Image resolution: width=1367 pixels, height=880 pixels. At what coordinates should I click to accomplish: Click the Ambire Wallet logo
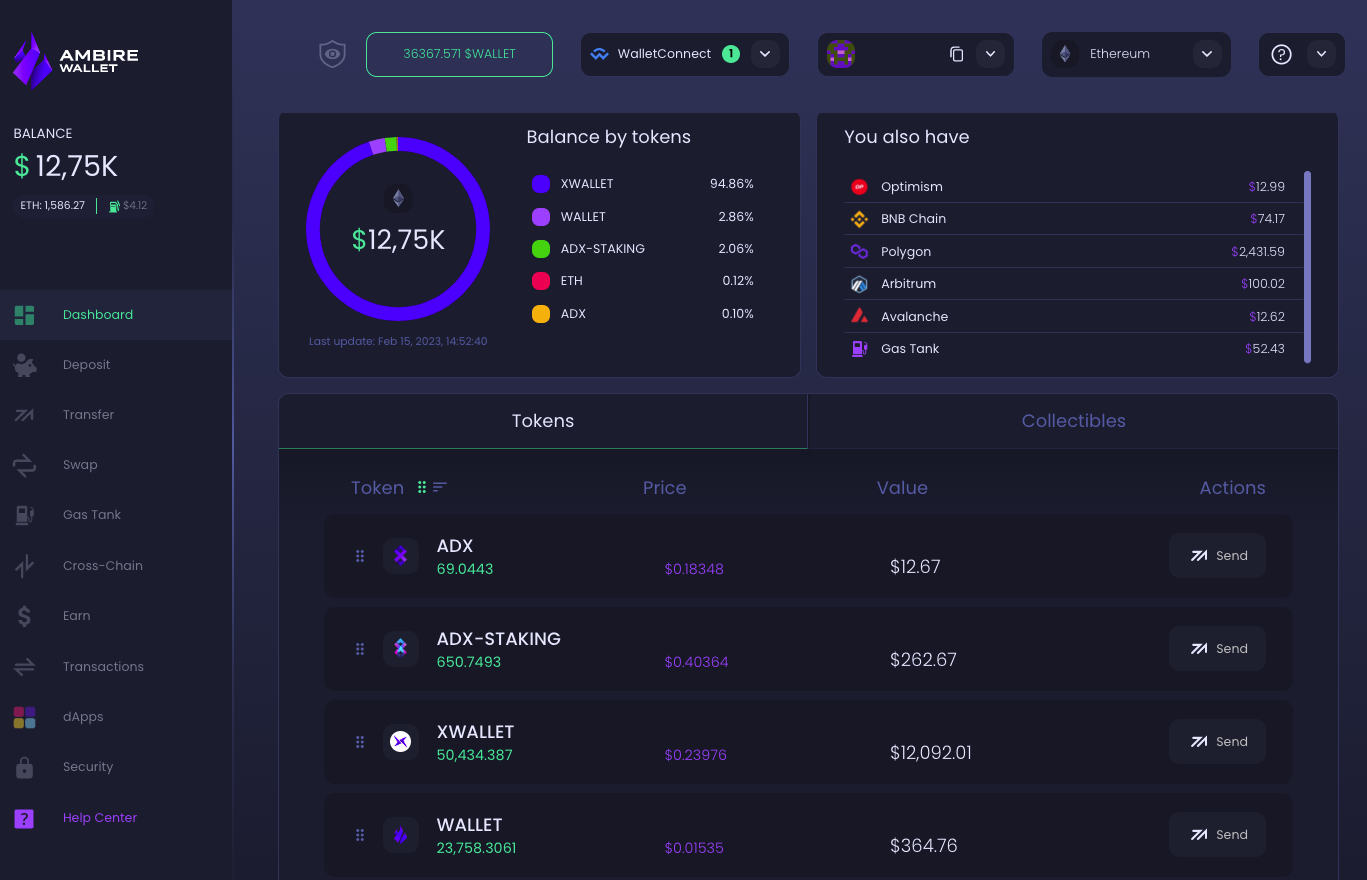pyautogui.click(x=76, y=60)
